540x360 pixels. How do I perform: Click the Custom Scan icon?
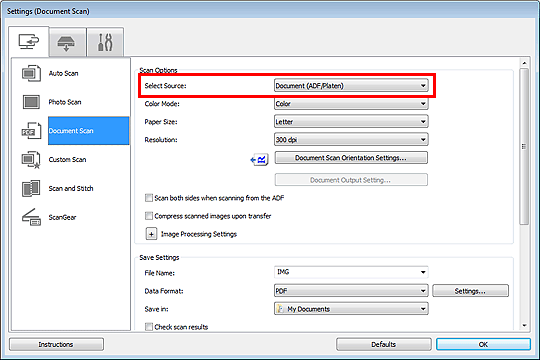coord(31,160)
